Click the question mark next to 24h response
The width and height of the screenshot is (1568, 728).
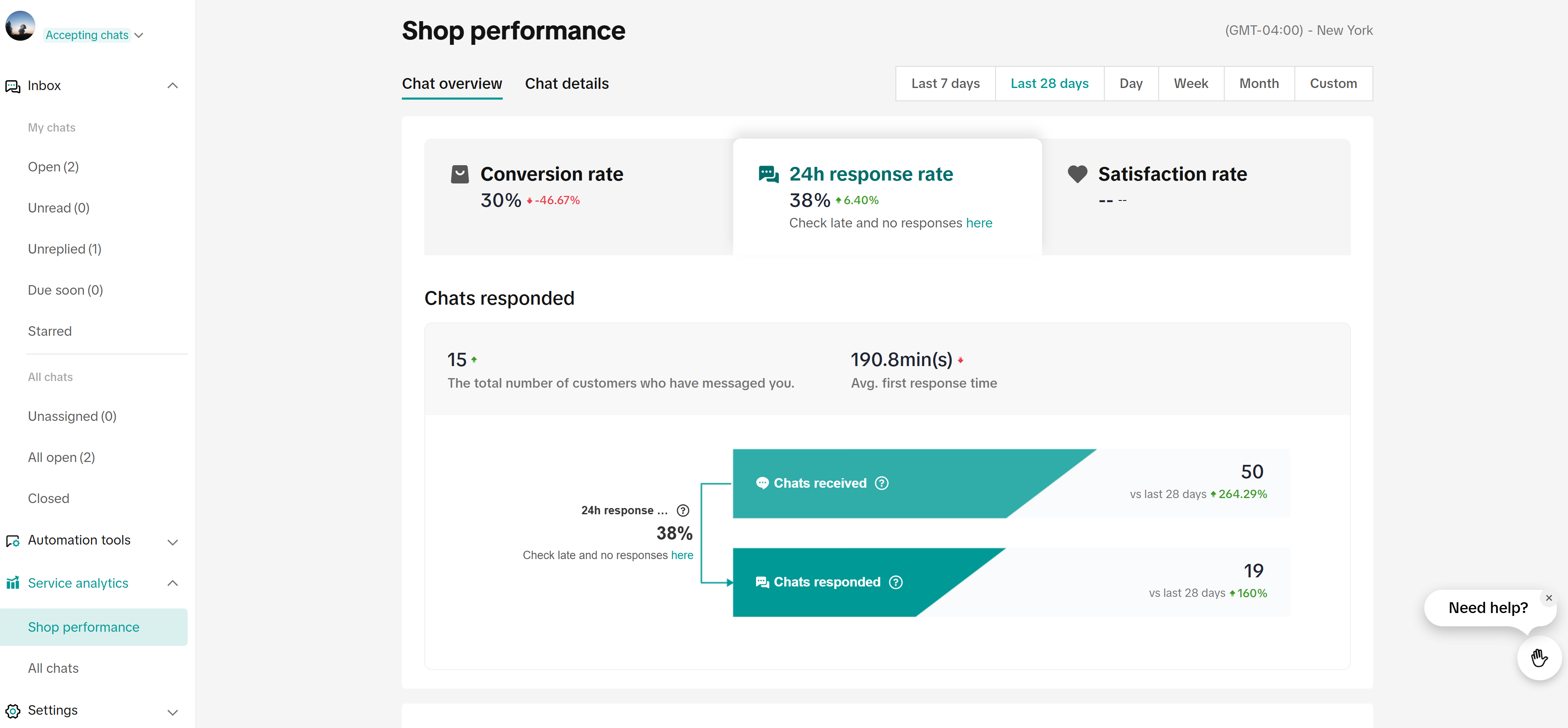click(x=683, y=510)
